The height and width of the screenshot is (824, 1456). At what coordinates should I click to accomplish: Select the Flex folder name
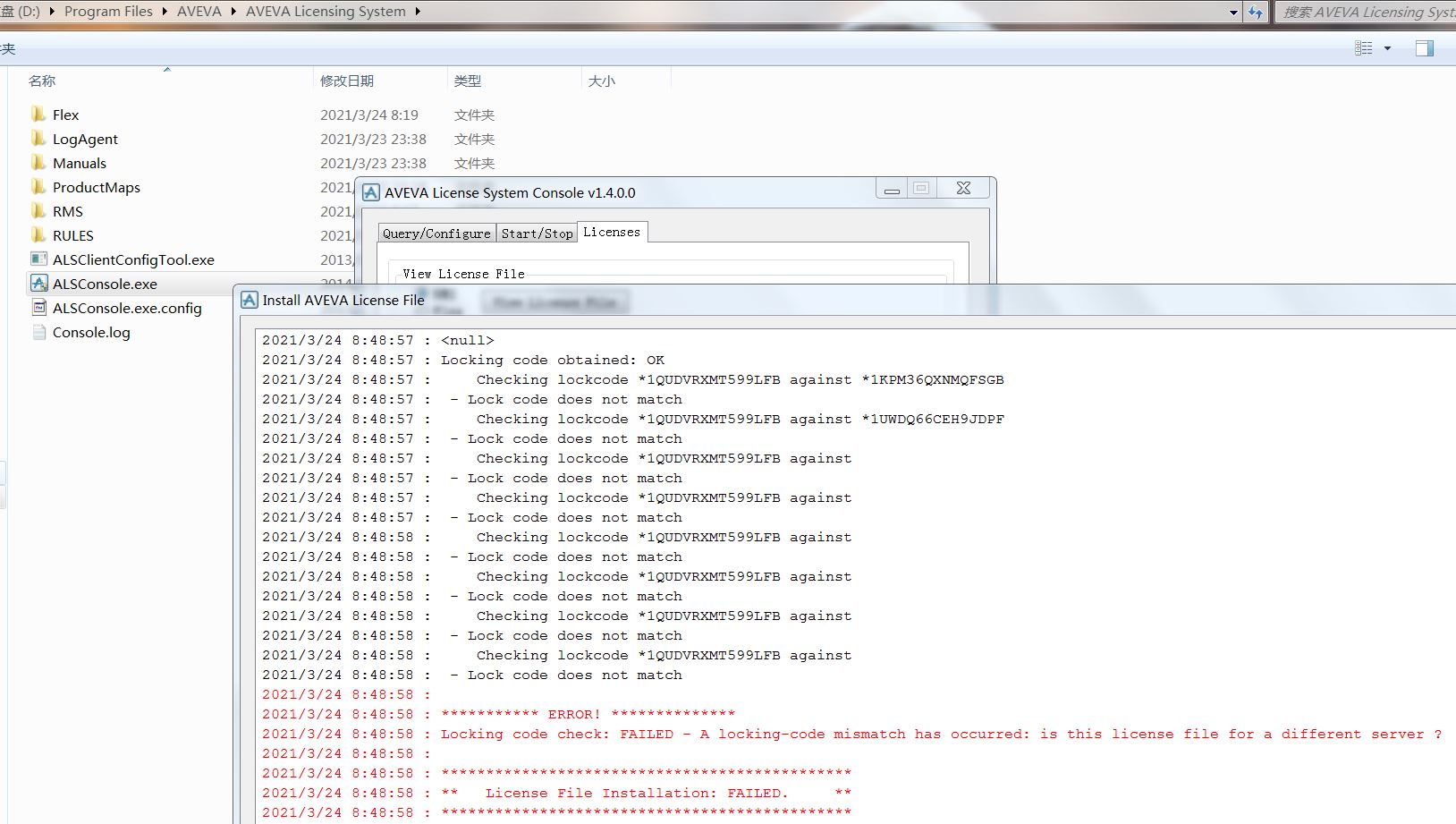pyautogui.click(x=65, y=115)
